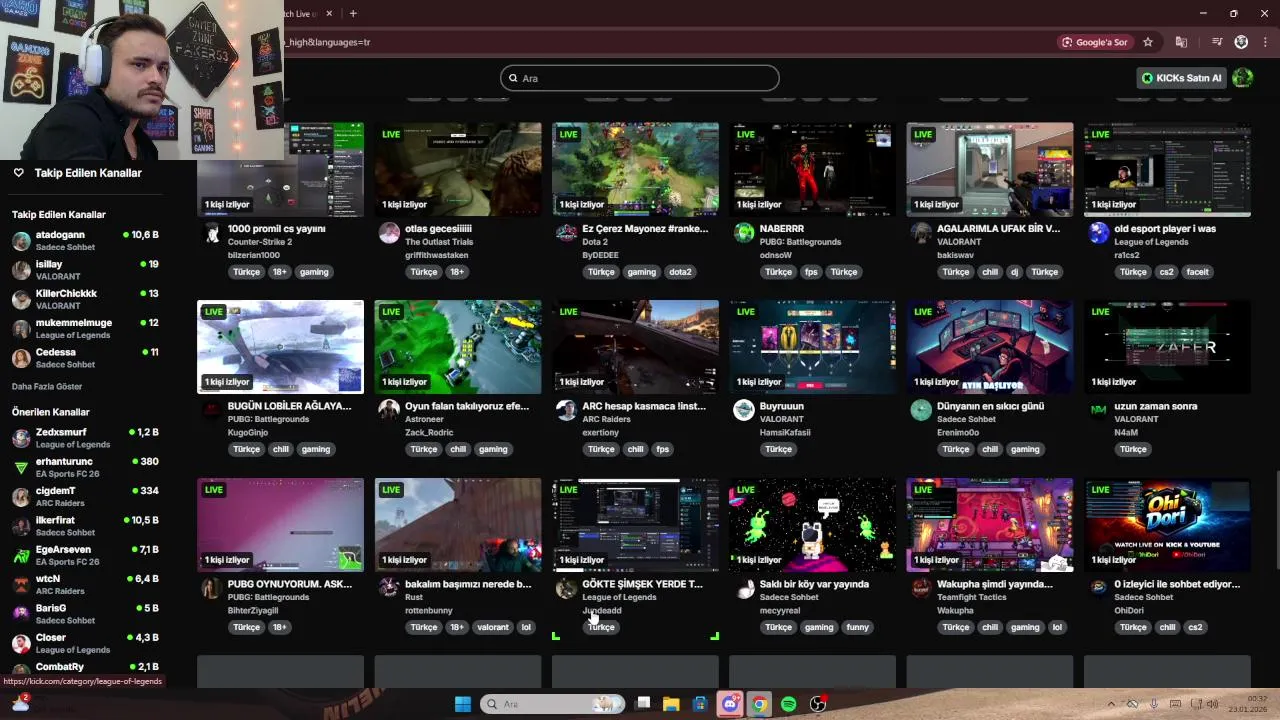Open EgeArseven channel avatar in sidebar
This screenshot has width=1280, height=720.
pos(21,556)
